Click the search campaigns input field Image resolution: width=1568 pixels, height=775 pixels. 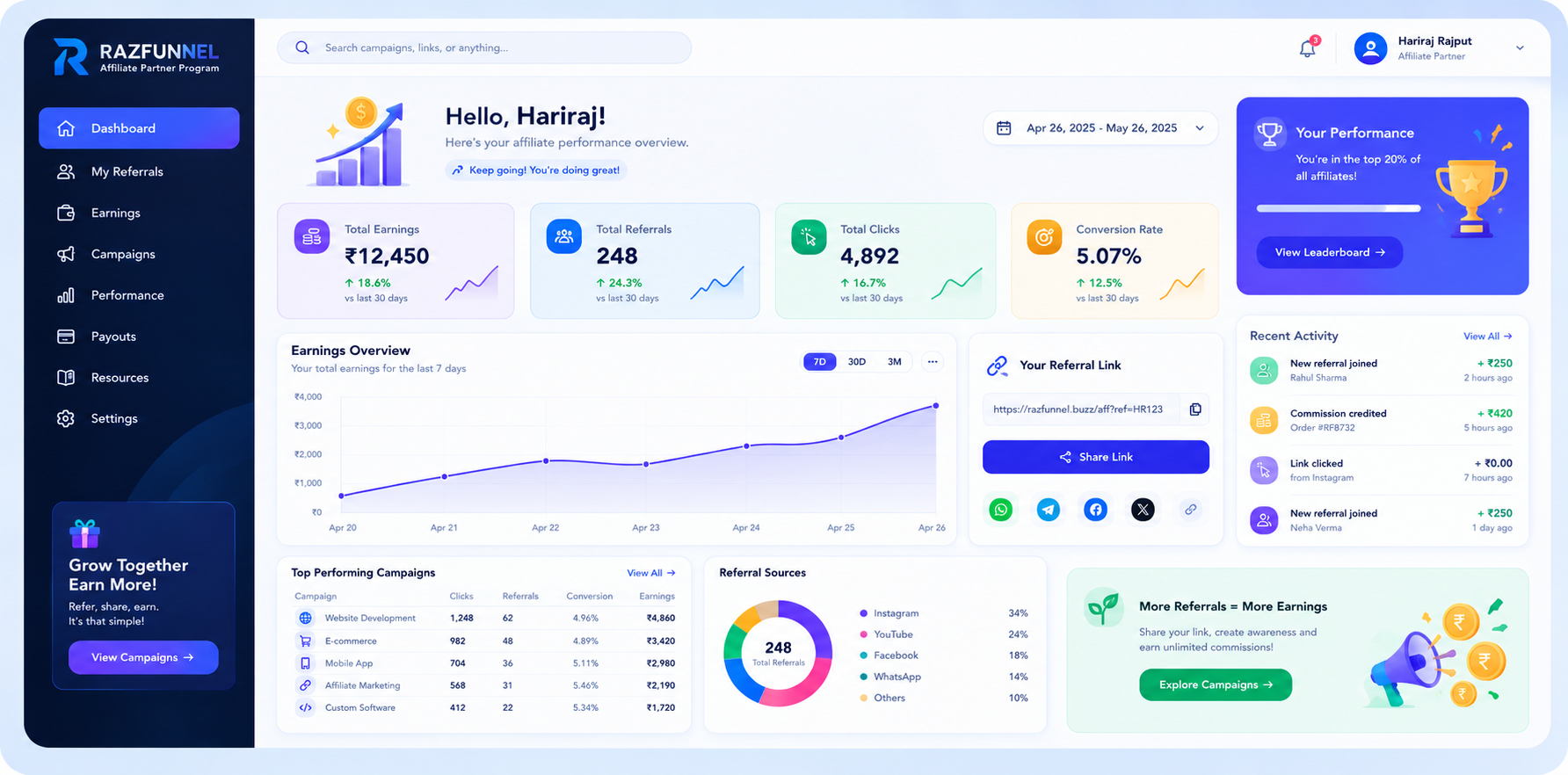point(484,47)
